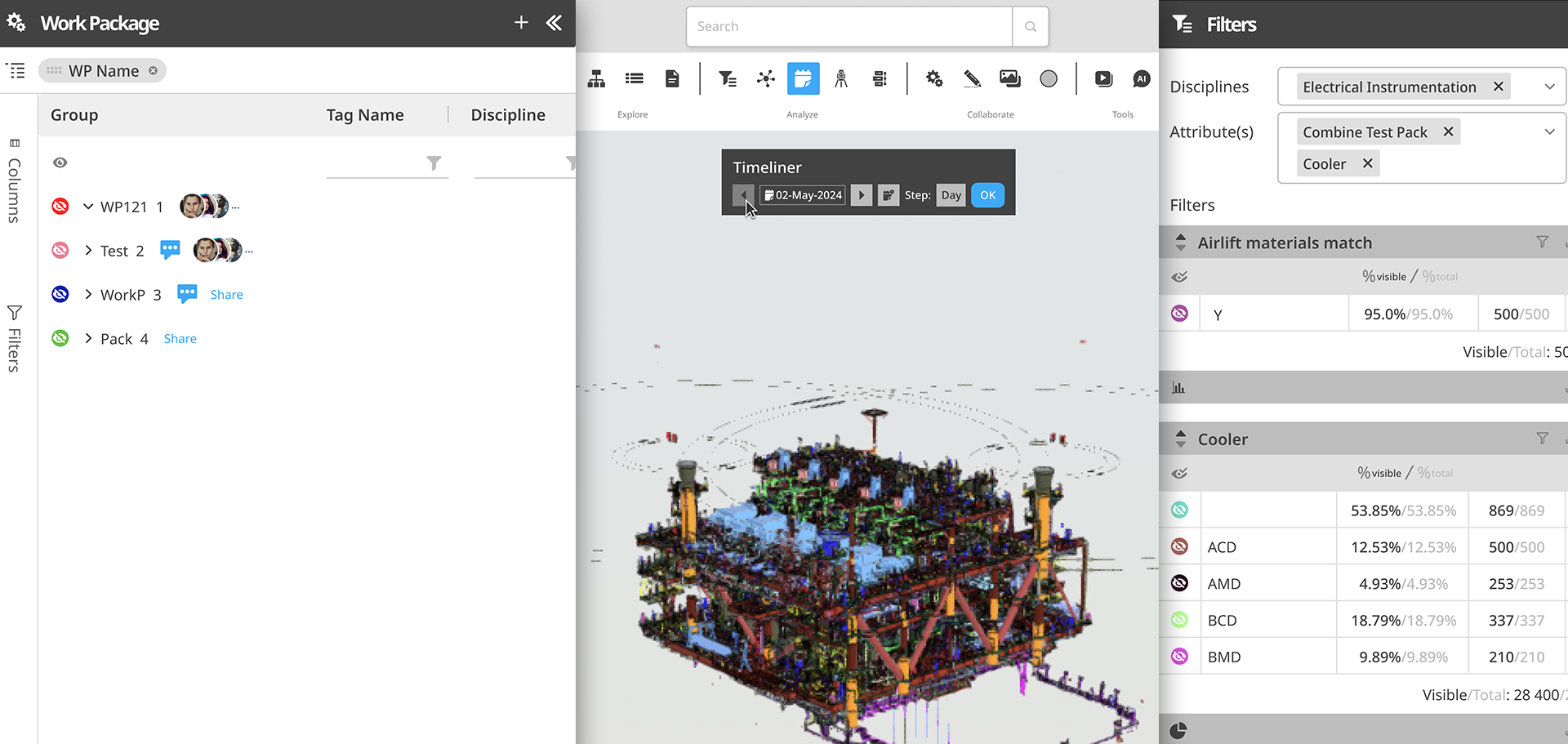Show pie chart for Cooler filter
This screenshot has height=744, width=1568.
point(1178,731)
